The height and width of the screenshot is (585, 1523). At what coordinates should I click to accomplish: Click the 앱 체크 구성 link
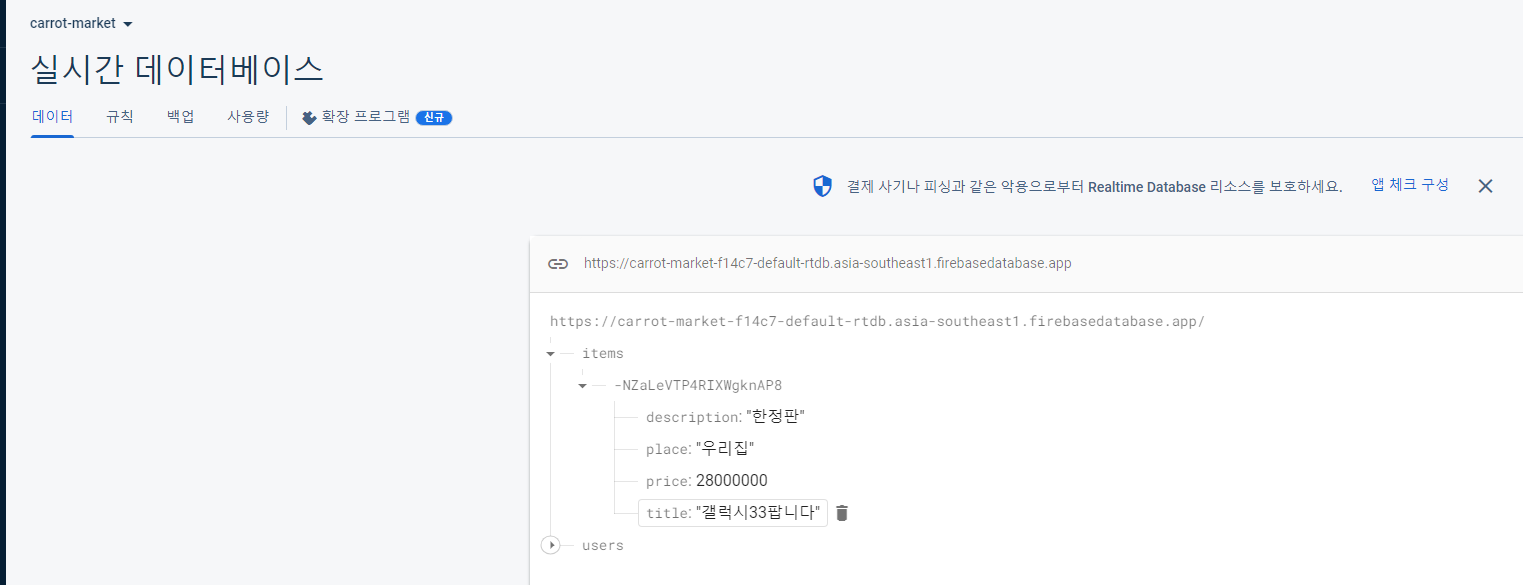tap(1410, 185)
